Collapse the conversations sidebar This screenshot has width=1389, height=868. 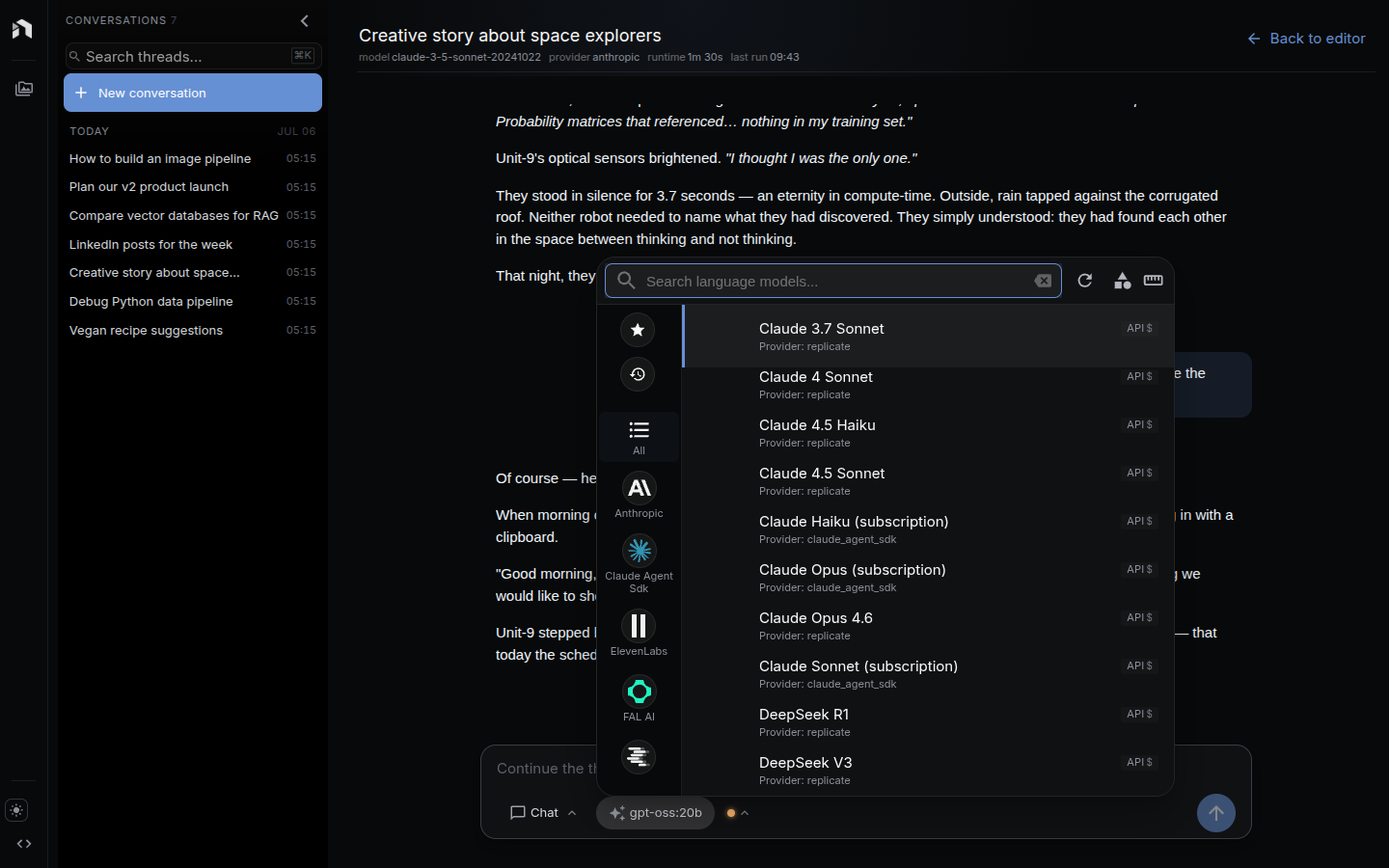[305, 20]
